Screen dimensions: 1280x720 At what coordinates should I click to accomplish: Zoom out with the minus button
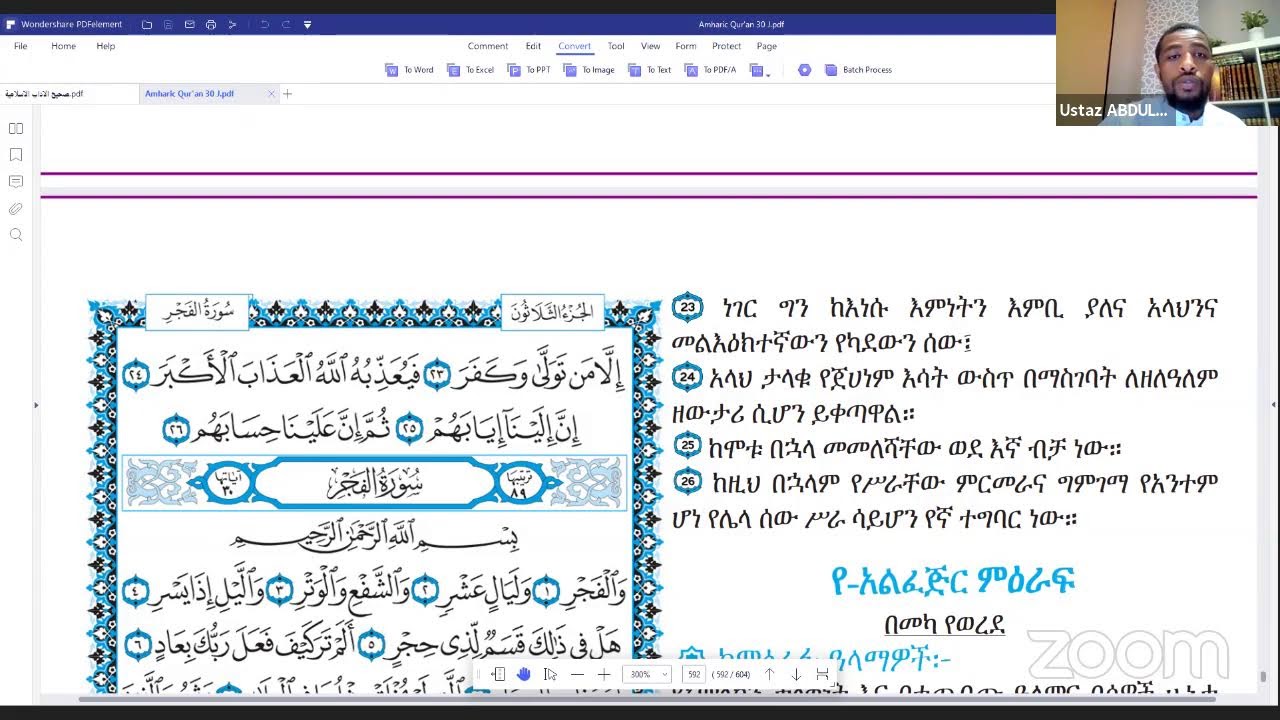pos(577,675)
